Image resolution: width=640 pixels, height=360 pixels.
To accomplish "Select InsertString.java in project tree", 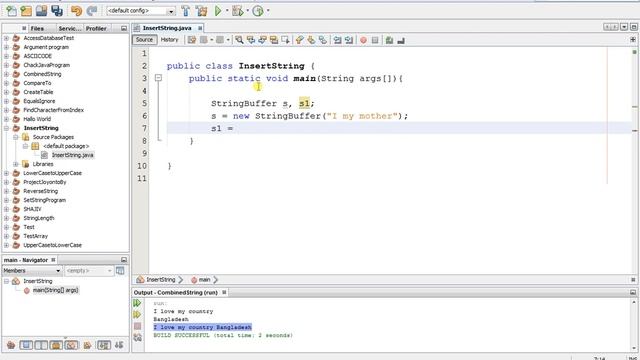I will pos(72,155).
